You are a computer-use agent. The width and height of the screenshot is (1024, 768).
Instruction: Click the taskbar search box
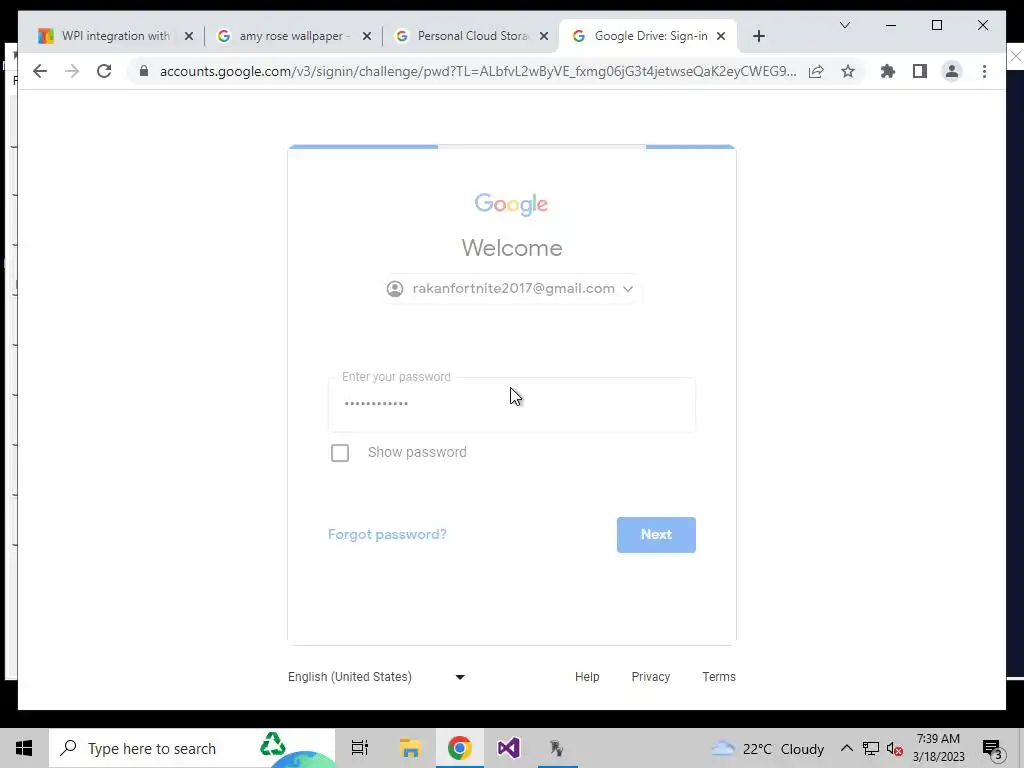point(191,748)
